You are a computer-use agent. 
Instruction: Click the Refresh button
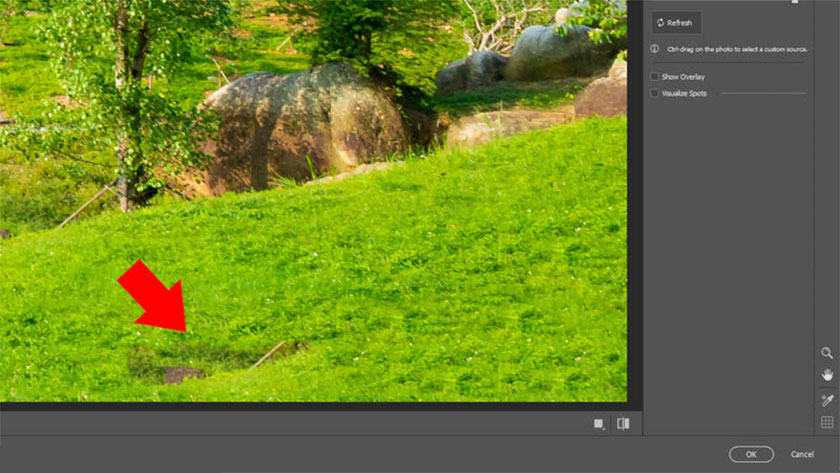[x=676, y=23]
